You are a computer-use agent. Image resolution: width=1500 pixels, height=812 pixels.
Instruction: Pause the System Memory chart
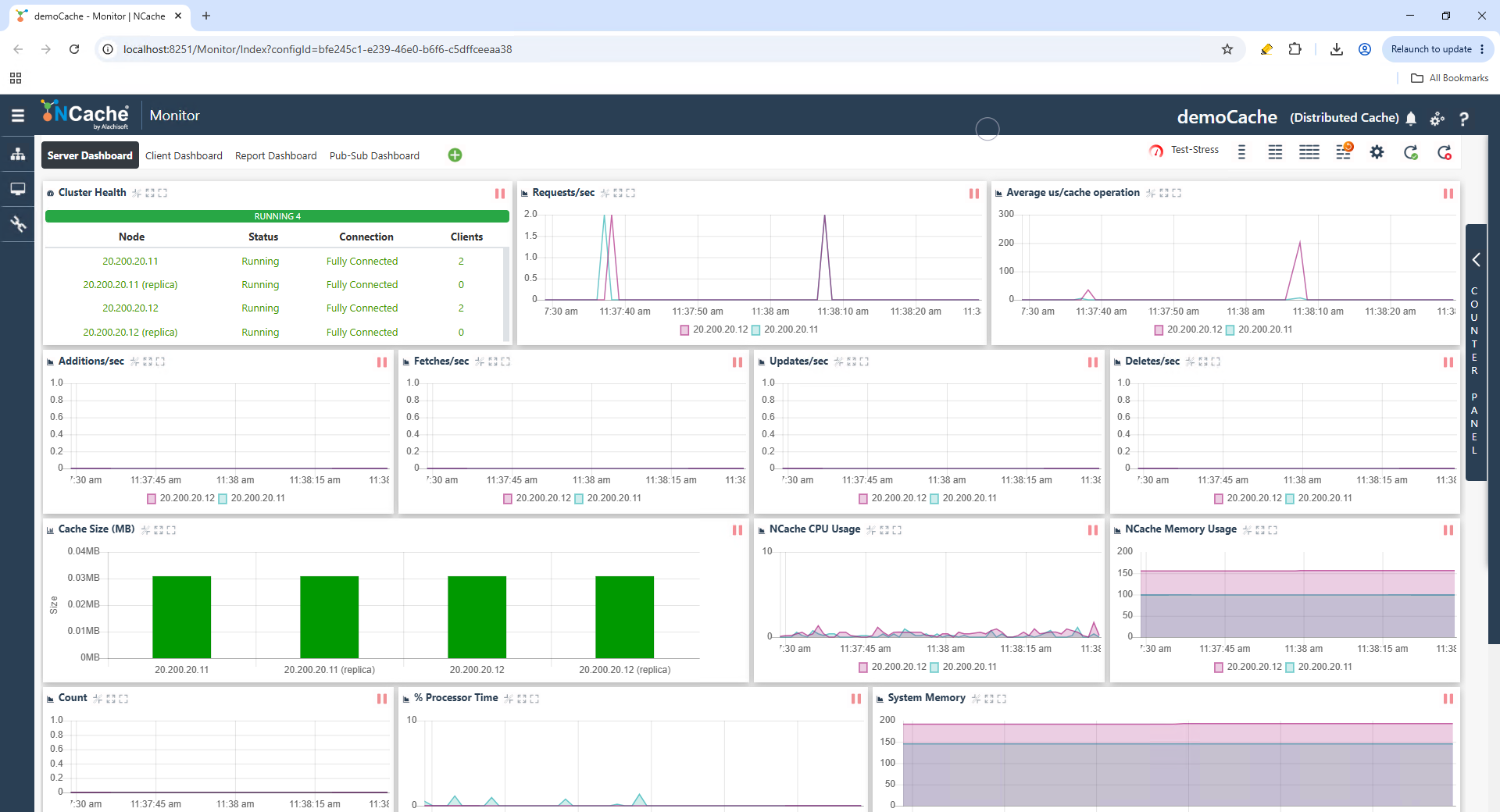[1448, 699]
